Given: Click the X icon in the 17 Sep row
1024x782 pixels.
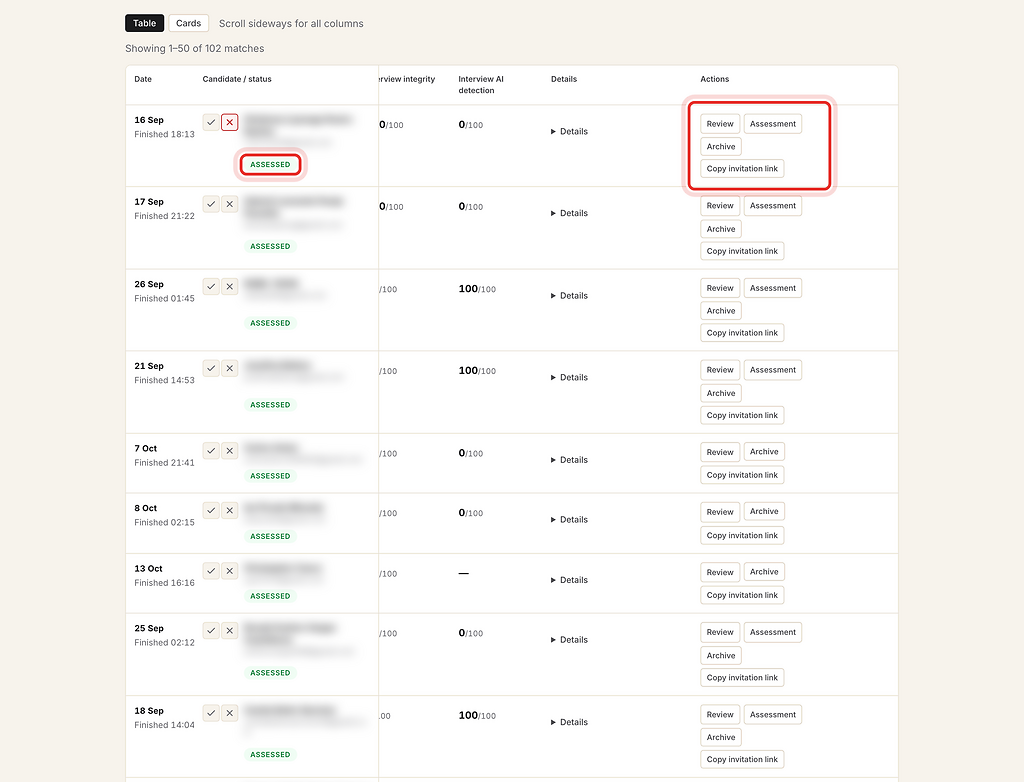Looking at the screenshot, I should [229, 204].
